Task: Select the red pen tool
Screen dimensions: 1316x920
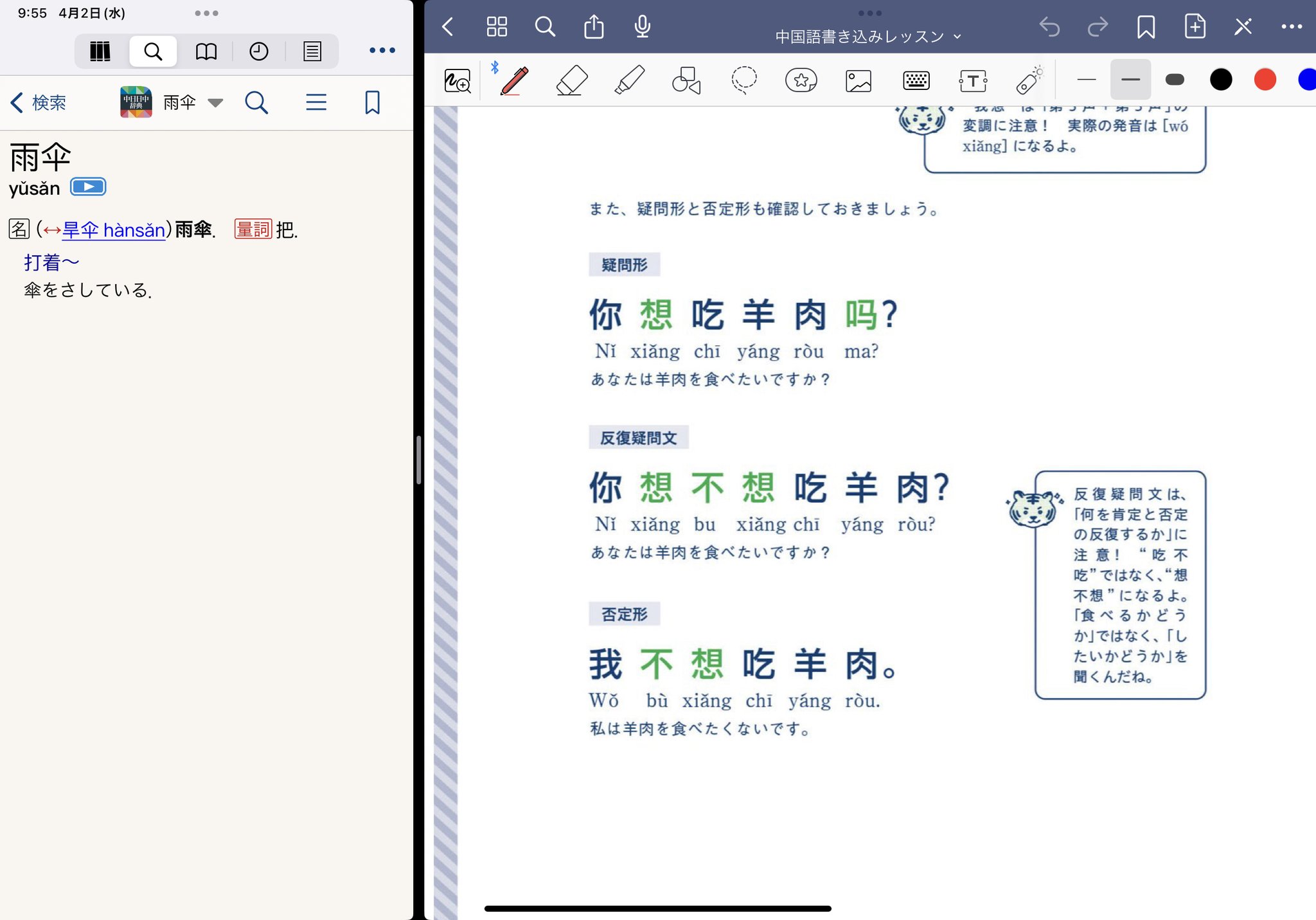Action: pos(514,81)
